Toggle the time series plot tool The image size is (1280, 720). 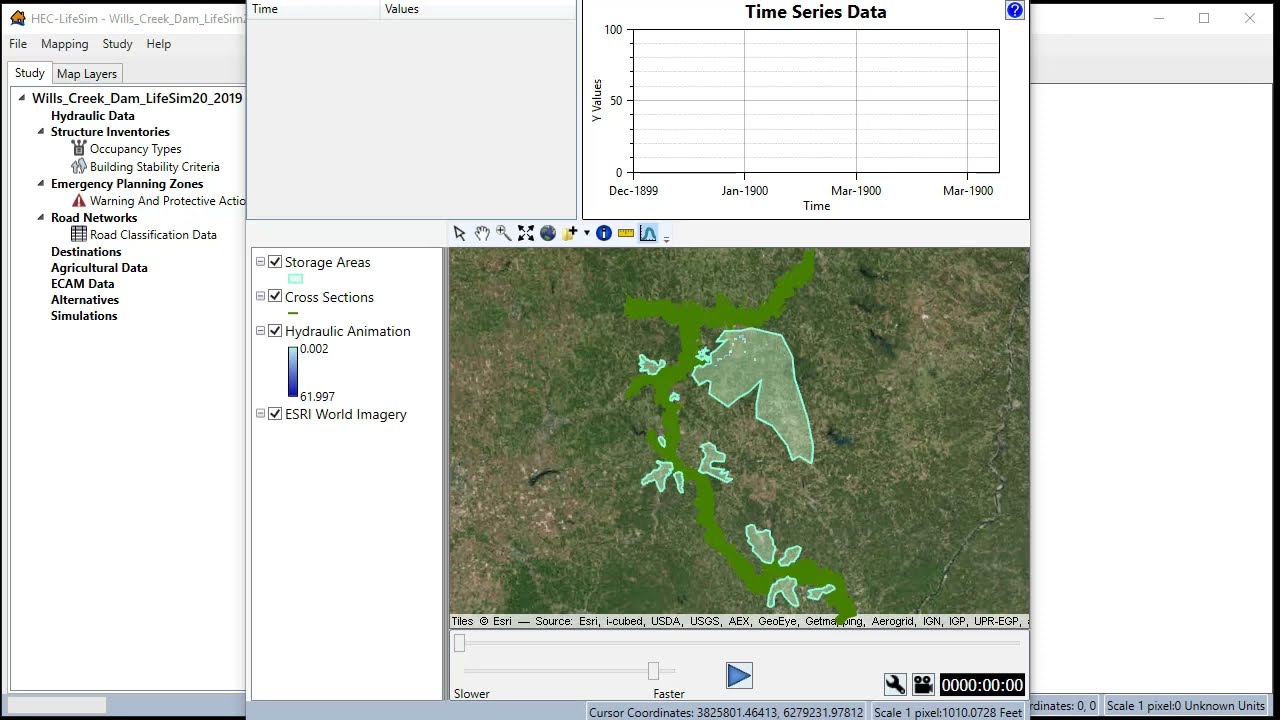648,233
